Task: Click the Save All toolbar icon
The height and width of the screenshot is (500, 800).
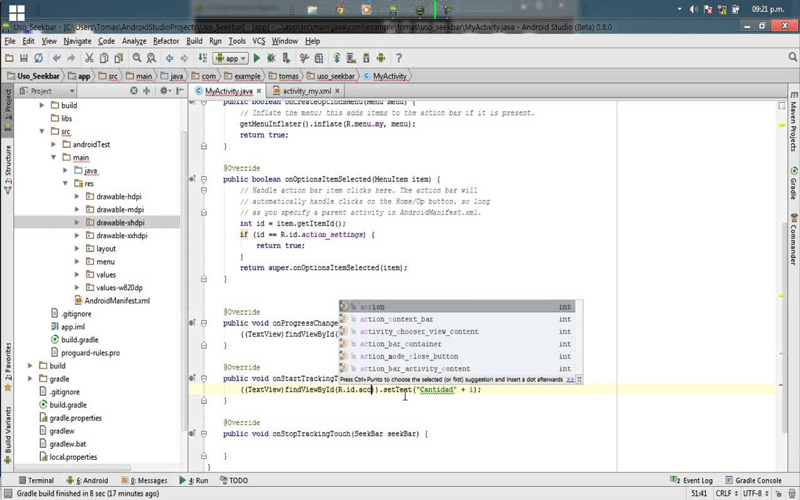Action: point(25,58)
